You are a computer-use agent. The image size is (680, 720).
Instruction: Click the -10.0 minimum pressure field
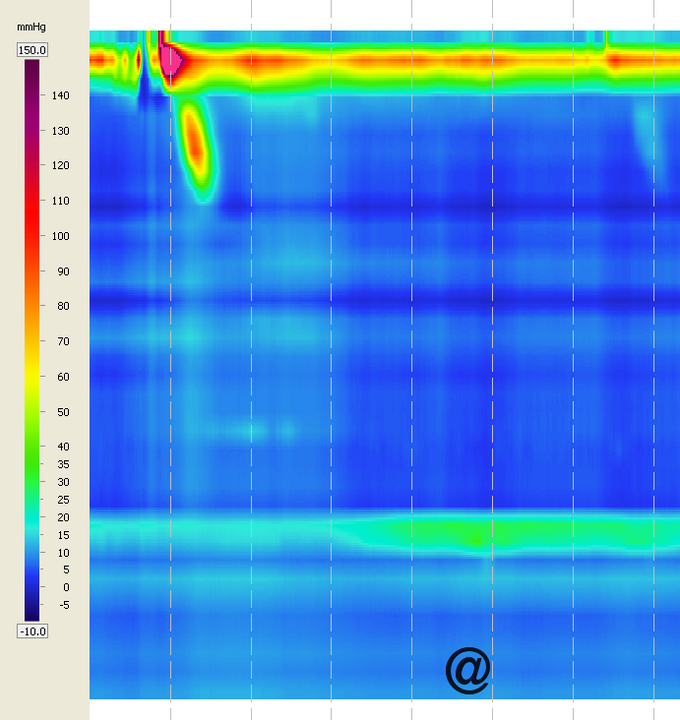(32, 631)
